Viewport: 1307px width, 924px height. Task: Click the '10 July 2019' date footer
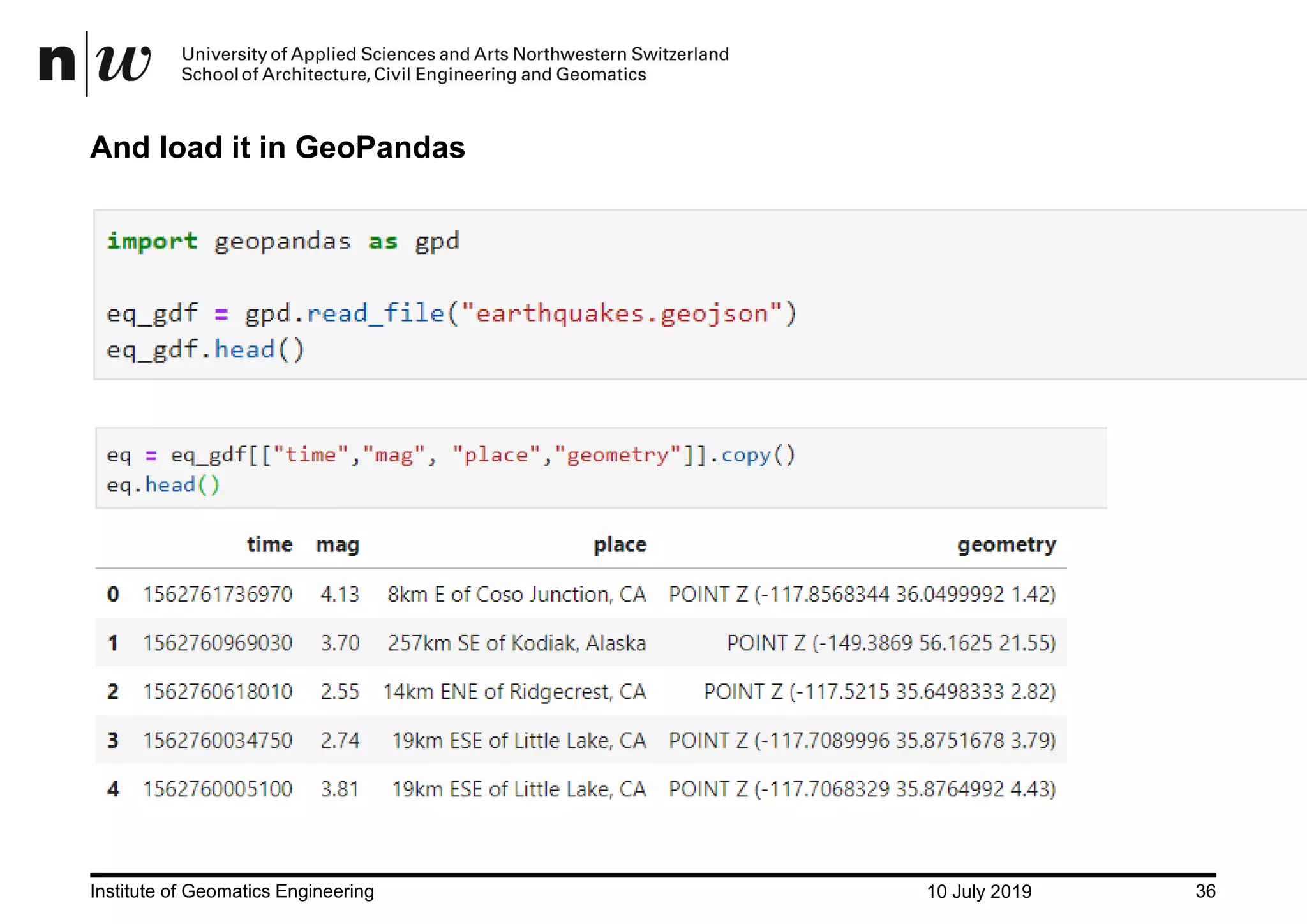979,891
